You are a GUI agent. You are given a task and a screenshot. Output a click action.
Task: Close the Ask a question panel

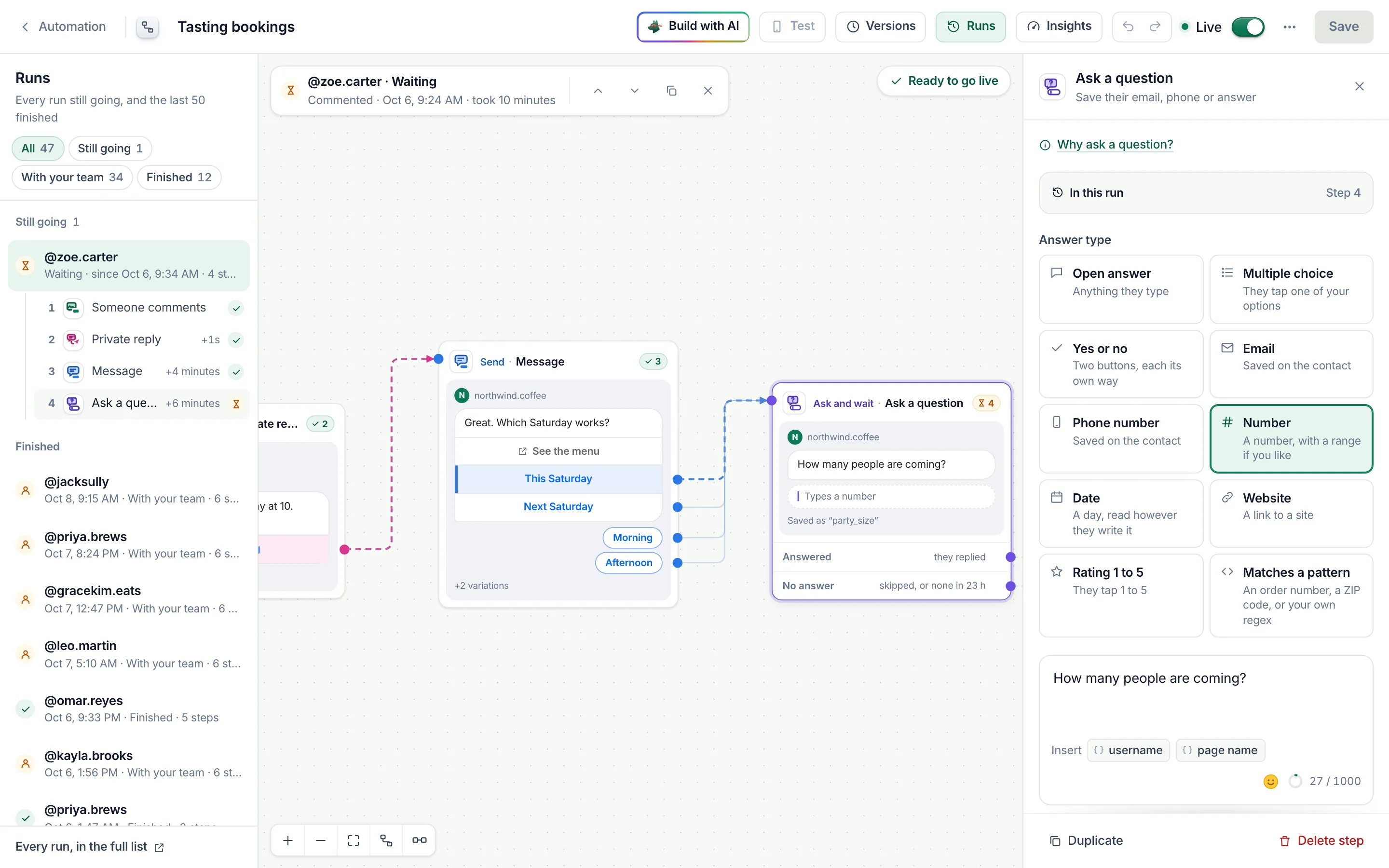1359,87
